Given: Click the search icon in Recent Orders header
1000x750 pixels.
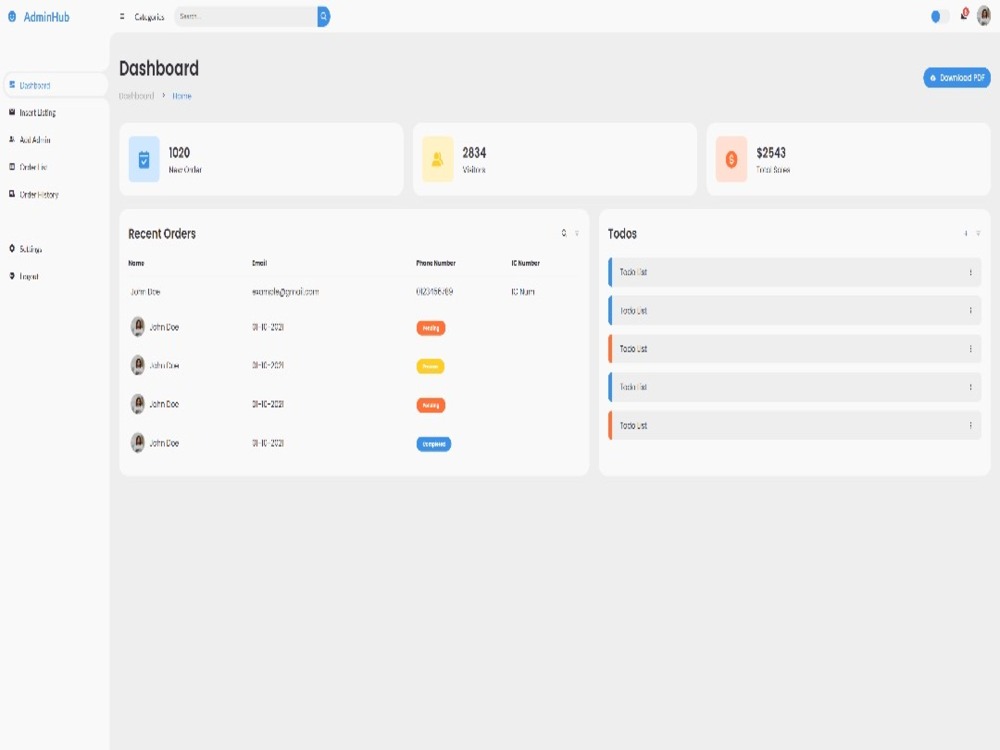Looking at the screenshot, I should pyautogui.click(x=564, y=233).
